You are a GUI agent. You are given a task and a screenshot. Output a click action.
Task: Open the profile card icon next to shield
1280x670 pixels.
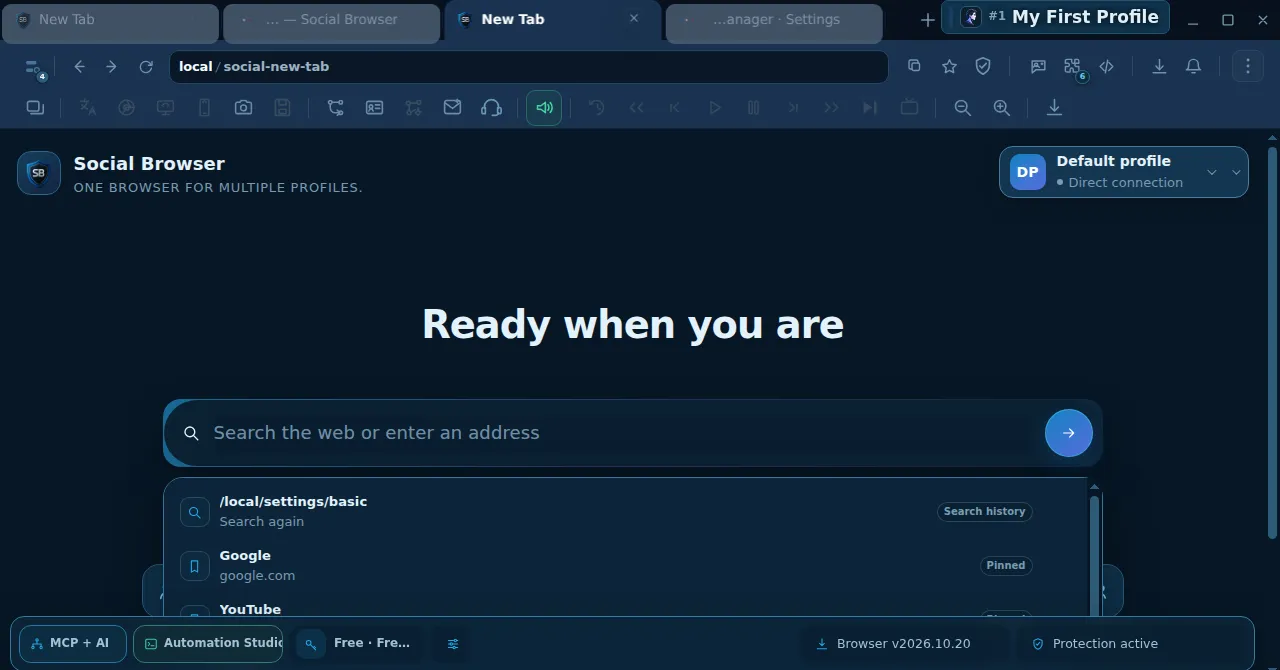[1038, 66]
